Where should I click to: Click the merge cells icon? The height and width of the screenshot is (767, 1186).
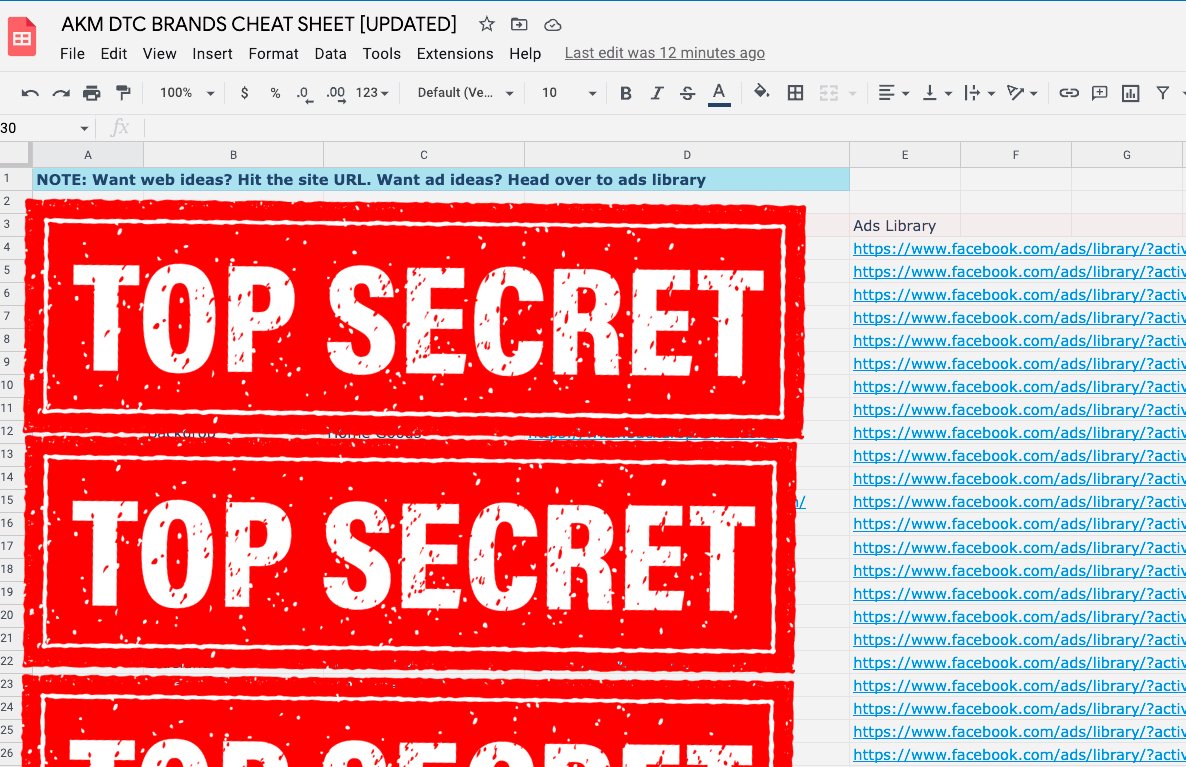pyautogui.click(x=829, y=93)
